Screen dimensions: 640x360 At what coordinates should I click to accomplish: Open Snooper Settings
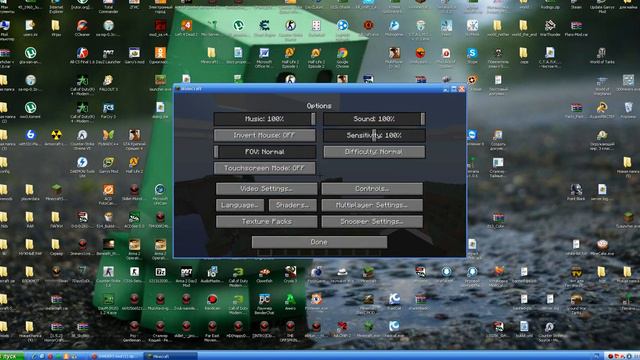click(x=372, y=221)
